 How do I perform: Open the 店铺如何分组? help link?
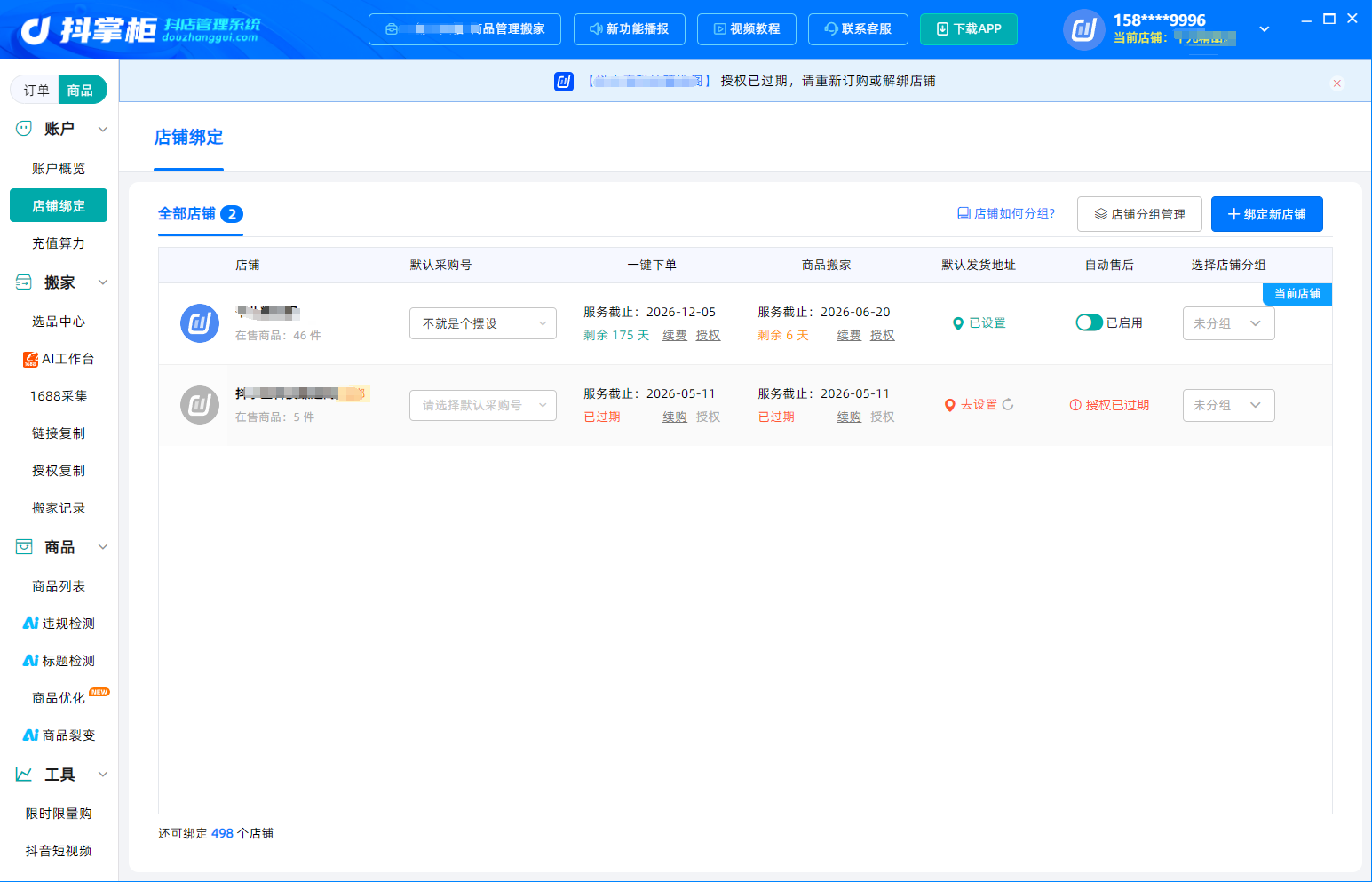1006,213
